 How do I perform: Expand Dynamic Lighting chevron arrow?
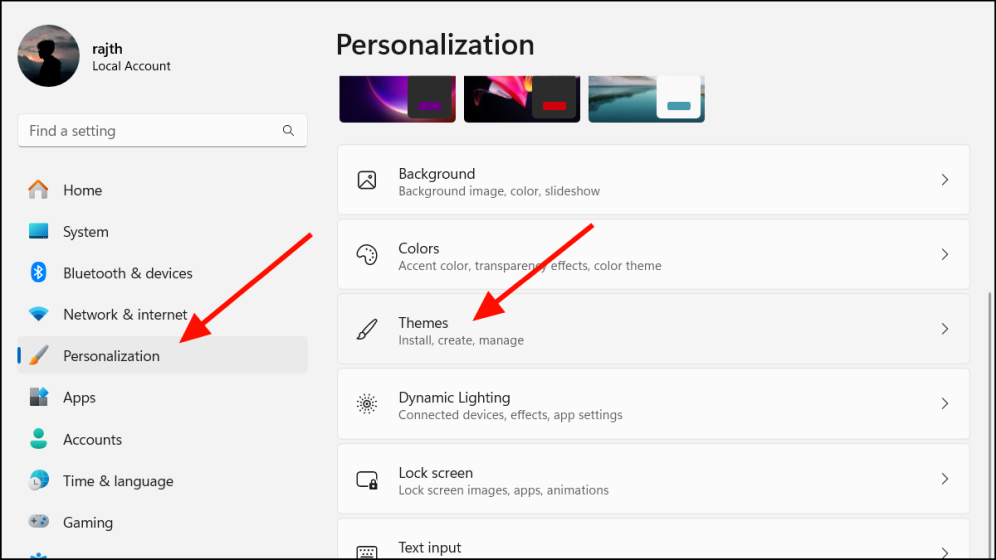point(945,404)
